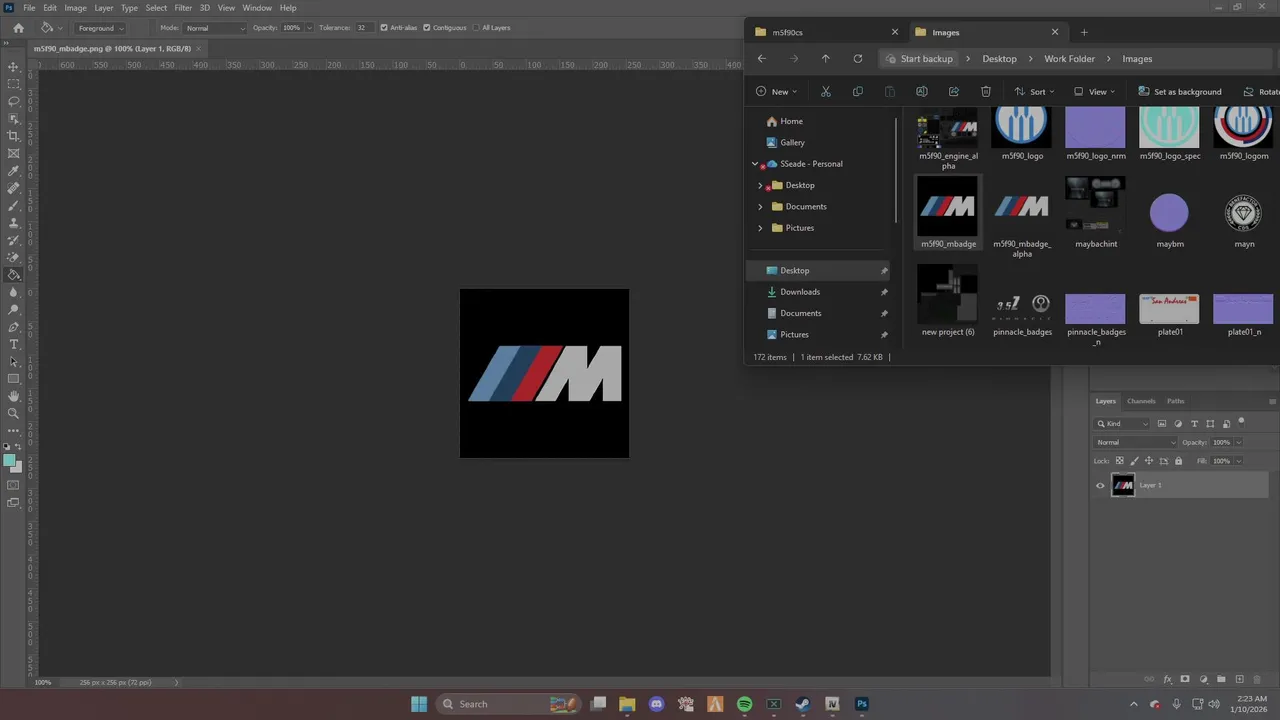Select the Lasso tool

[x=13, y=101]
